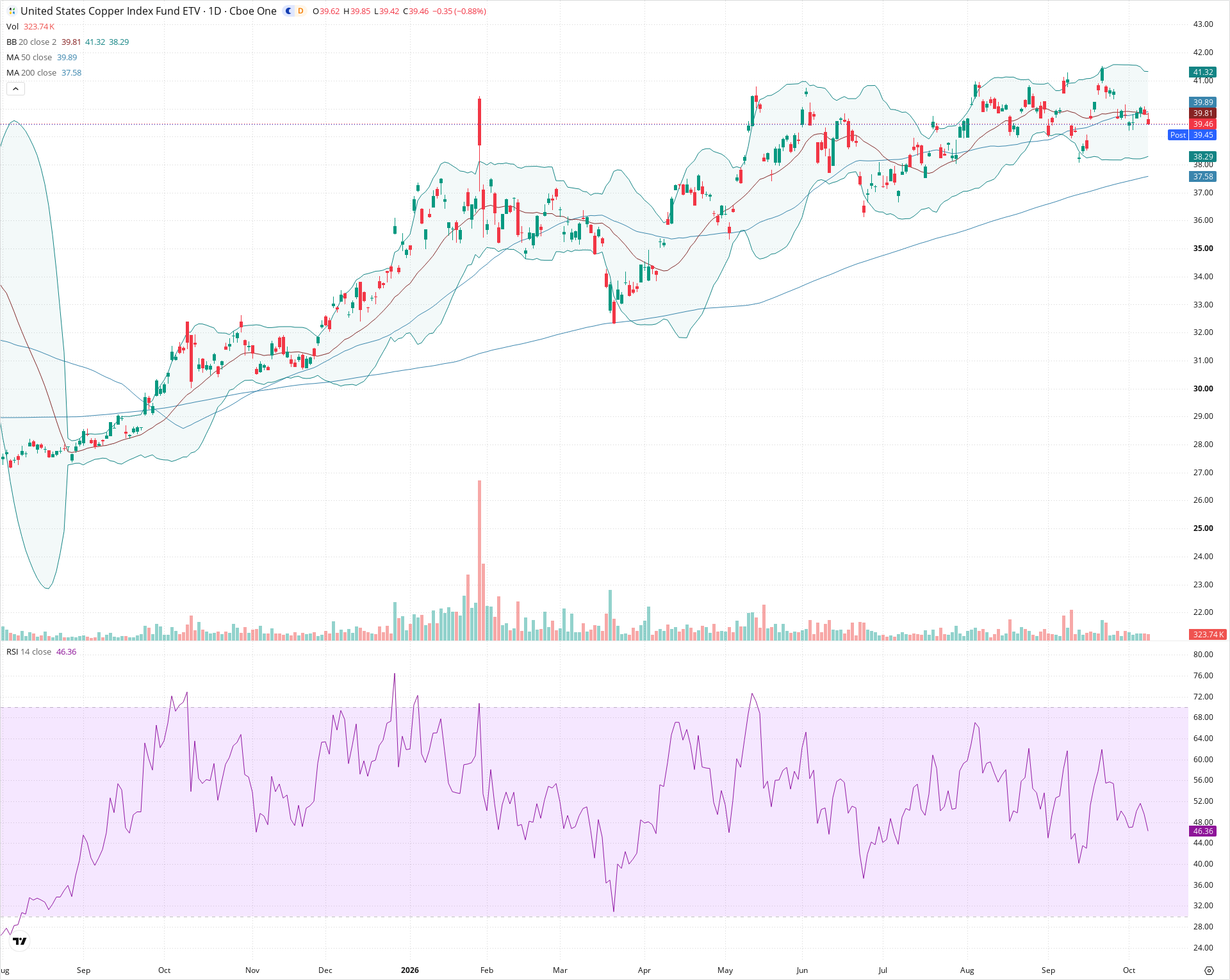Click the 37.58 MA 200 price label

(1202, 176)
